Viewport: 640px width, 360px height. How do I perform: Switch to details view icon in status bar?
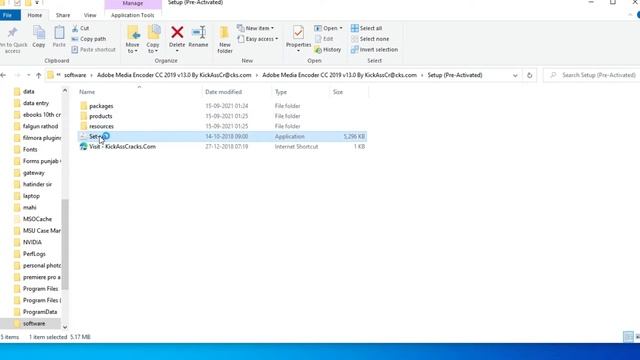coord(628,337)
